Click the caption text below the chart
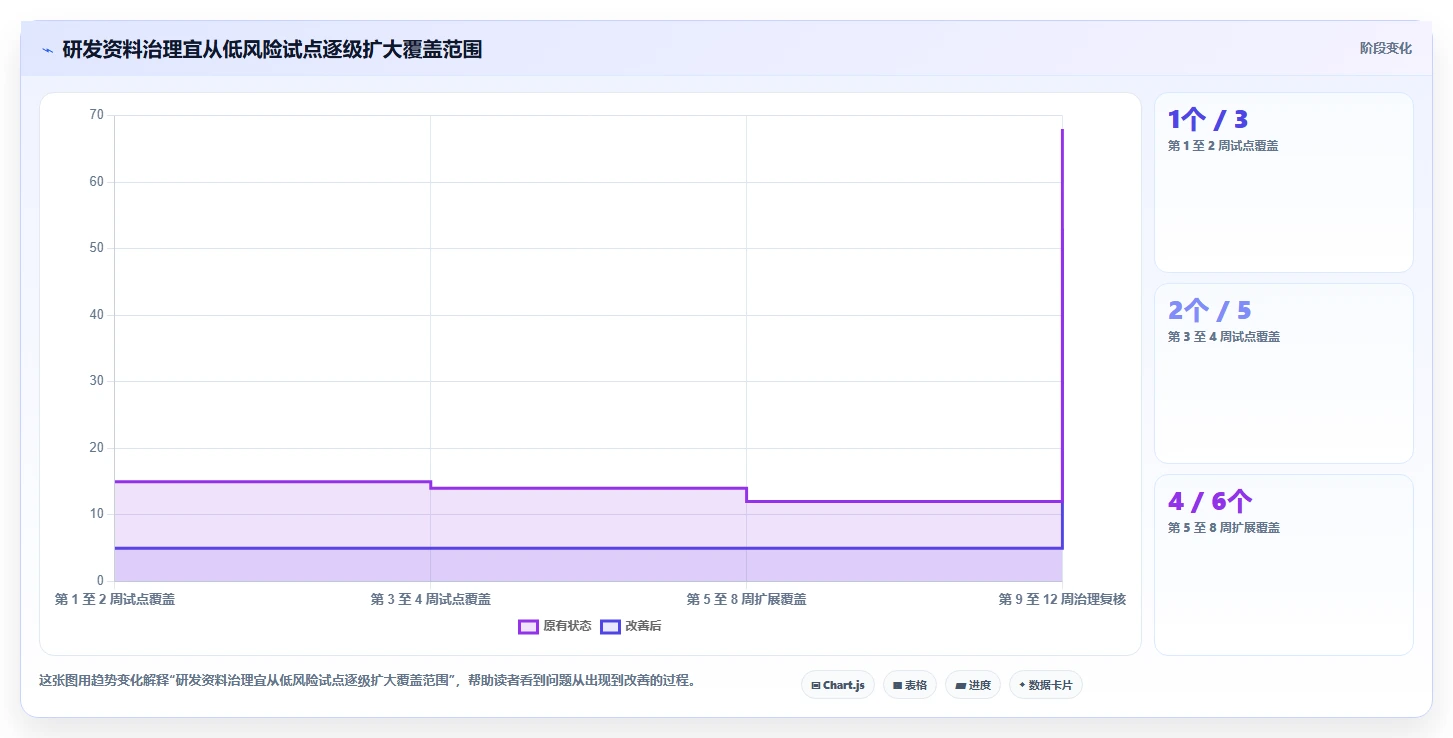1453x738 pixels. 367,681
